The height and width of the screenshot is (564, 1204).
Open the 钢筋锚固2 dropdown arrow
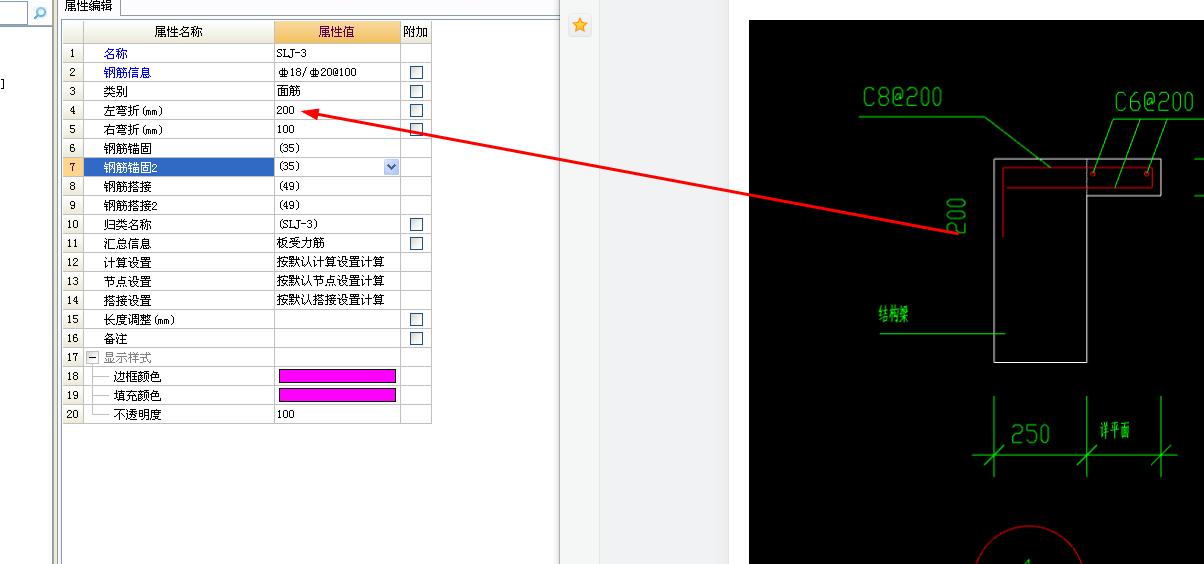(x=391, y=167)
